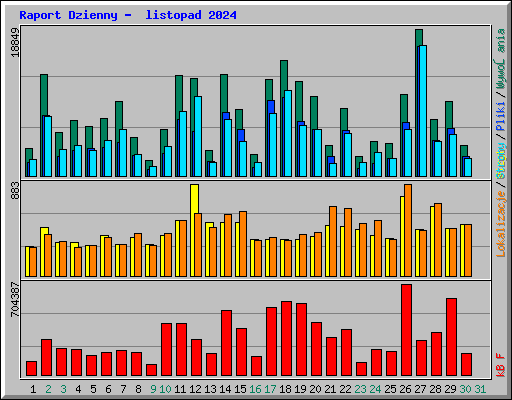Click the 883 axis value

pyautogui.click(x=15, y=191)
